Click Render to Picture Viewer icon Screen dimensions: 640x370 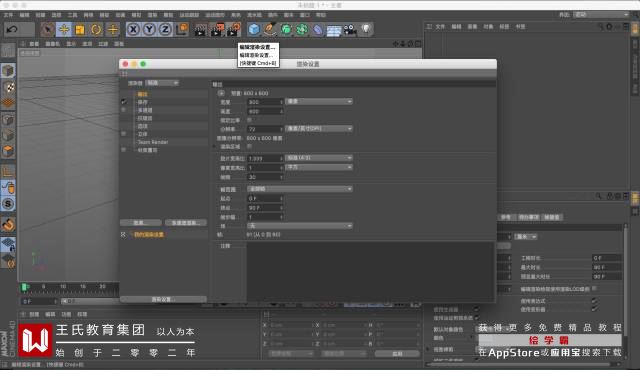(x=217, y=29)
